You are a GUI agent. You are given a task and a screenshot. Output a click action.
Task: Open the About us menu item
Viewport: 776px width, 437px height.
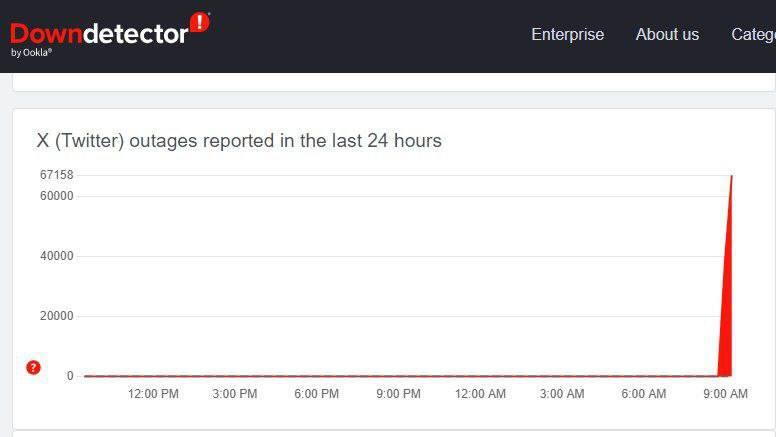pyautogui.click(x=667, y=34)
